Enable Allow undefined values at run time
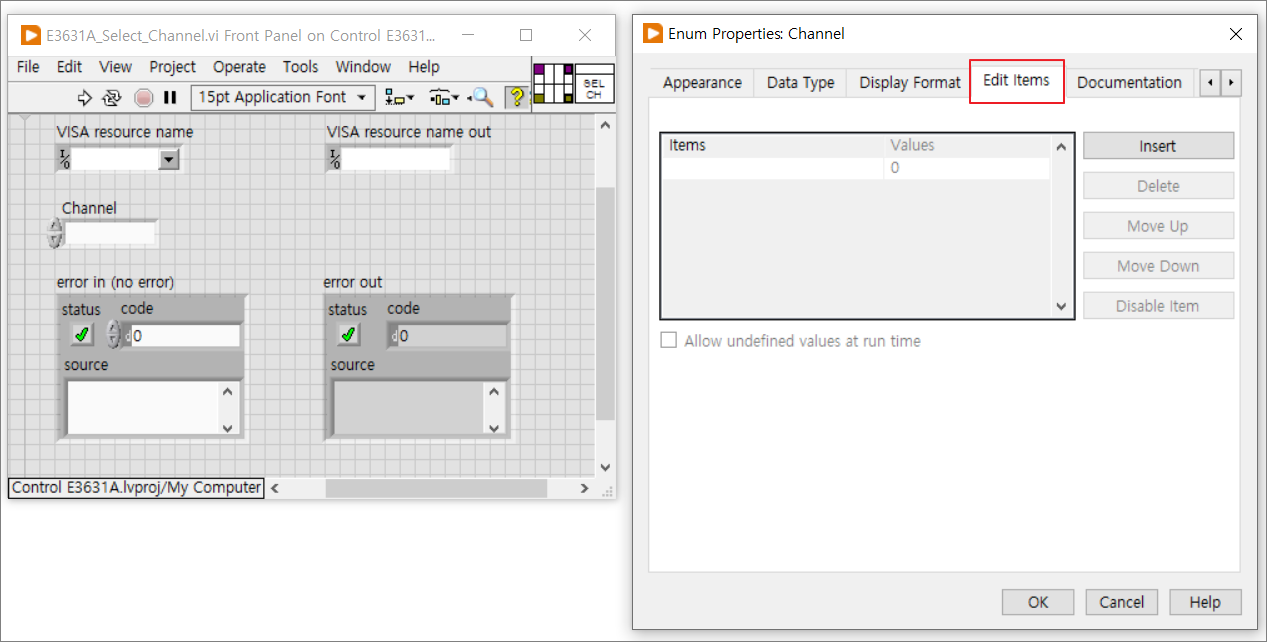The image size is (1267, 642). tap(669, 341)
